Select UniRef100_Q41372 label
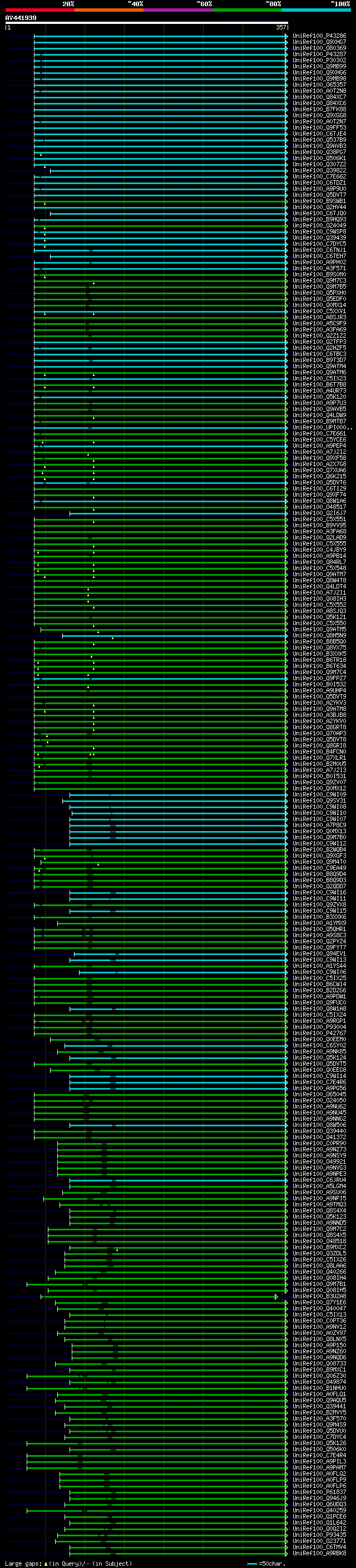Viewport: 356px width, 1568px height. pyautogui.click(x=319, y=1137)
